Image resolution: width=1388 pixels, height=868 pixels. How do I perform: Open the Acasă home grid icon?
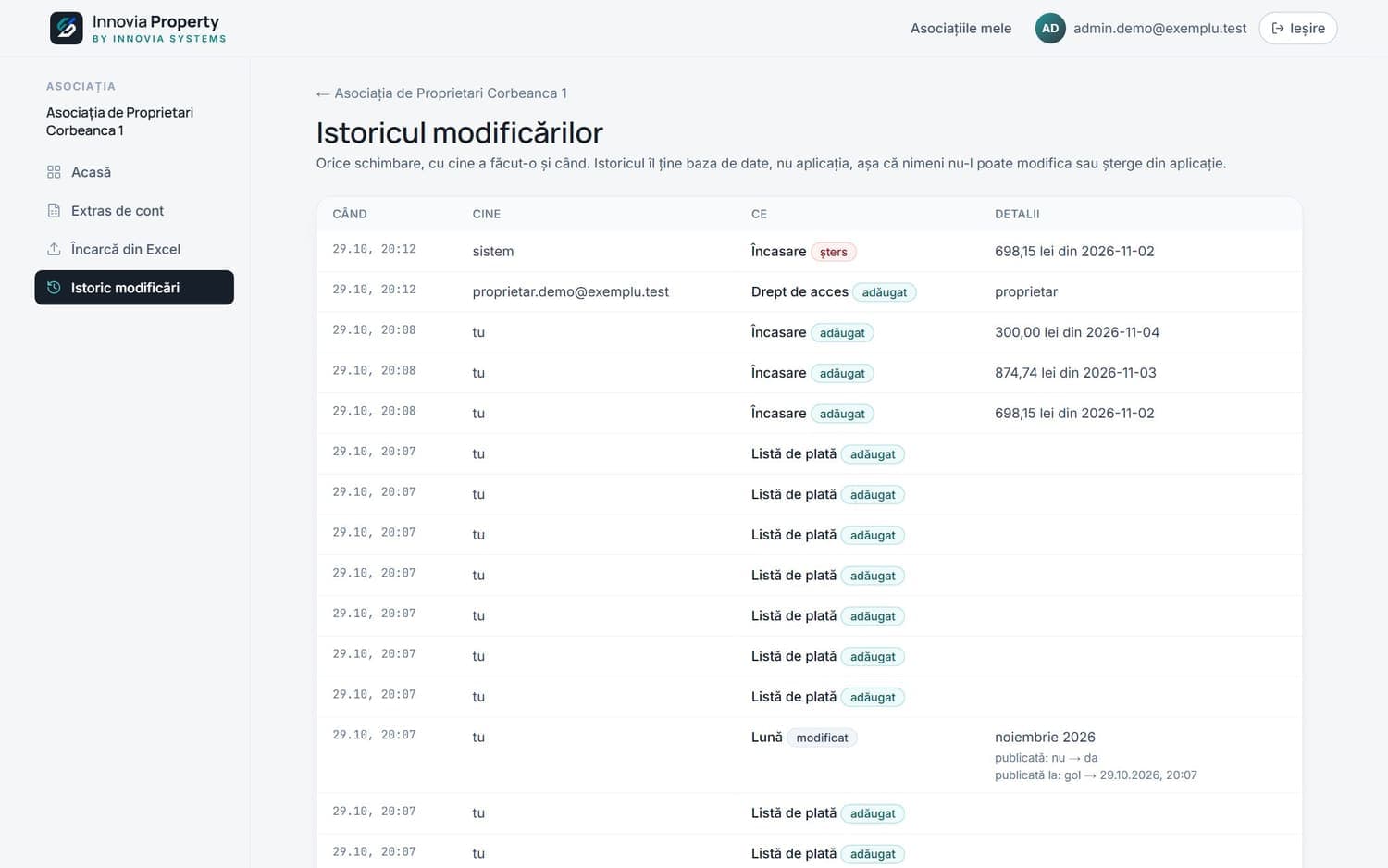pos(54,172)
